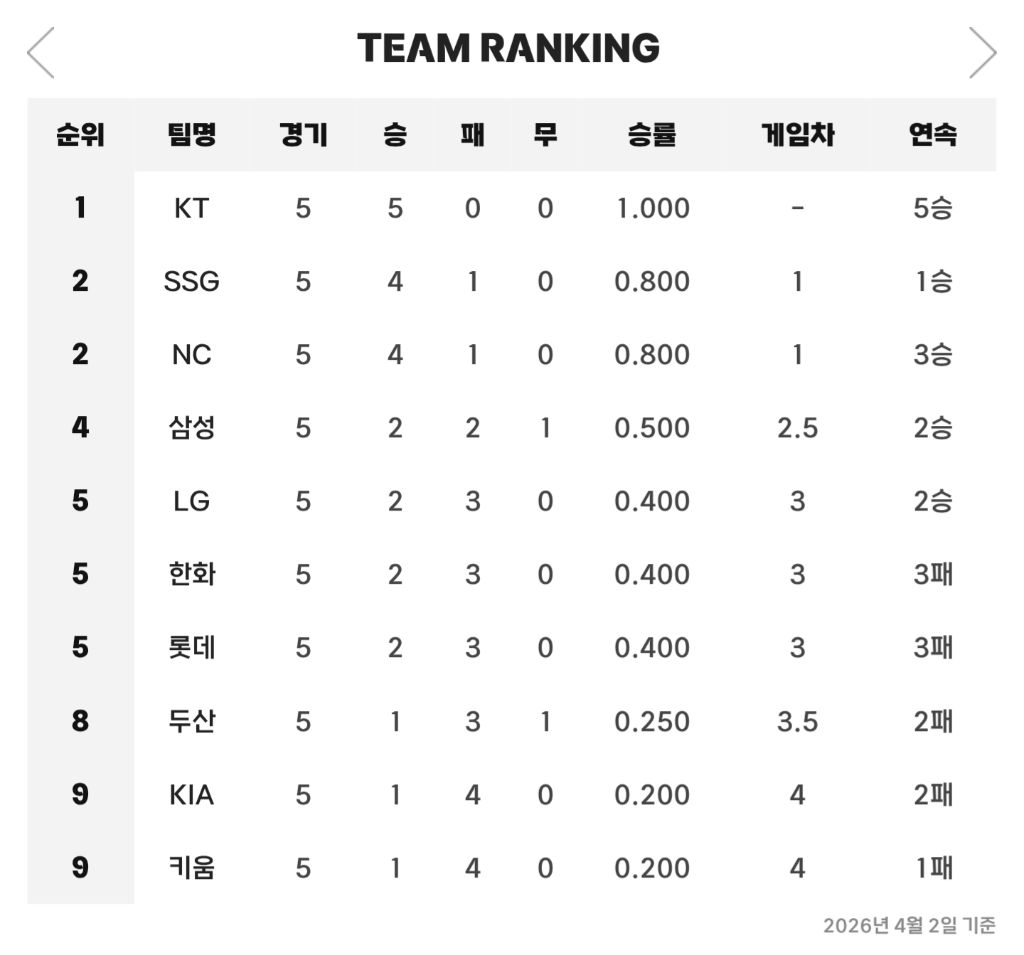Image resolution: width=1024 pixels, height=955 pixels.
Task: Click the previous arrow beside TEAM RANKING
Action: [40, 52]
